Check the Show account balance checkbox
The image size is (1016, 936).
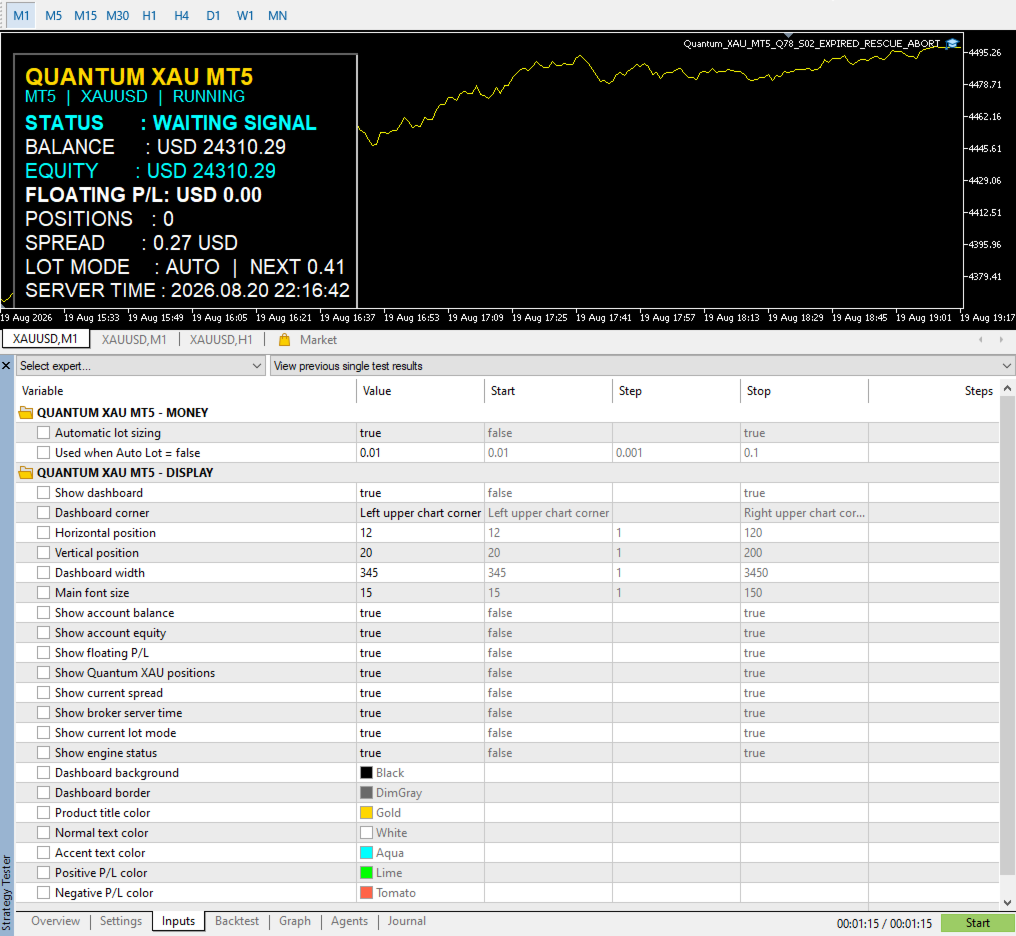click(x=43, y=613)
